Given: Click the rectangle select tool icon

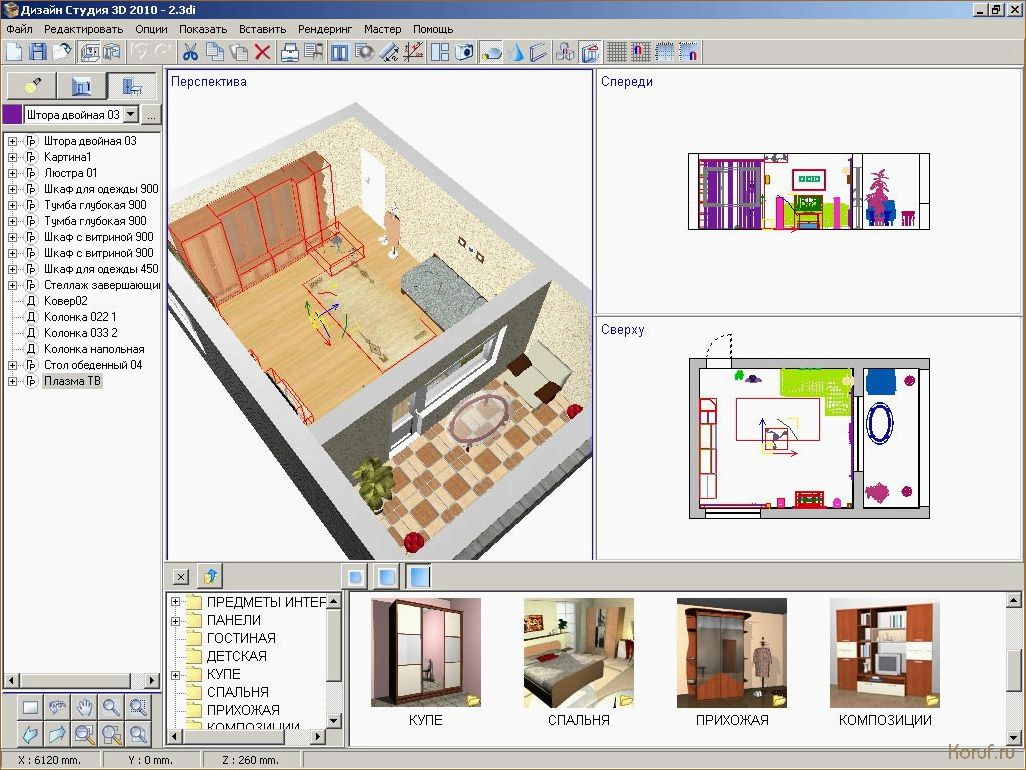Looking at the screenshot, I should (31, 707).
